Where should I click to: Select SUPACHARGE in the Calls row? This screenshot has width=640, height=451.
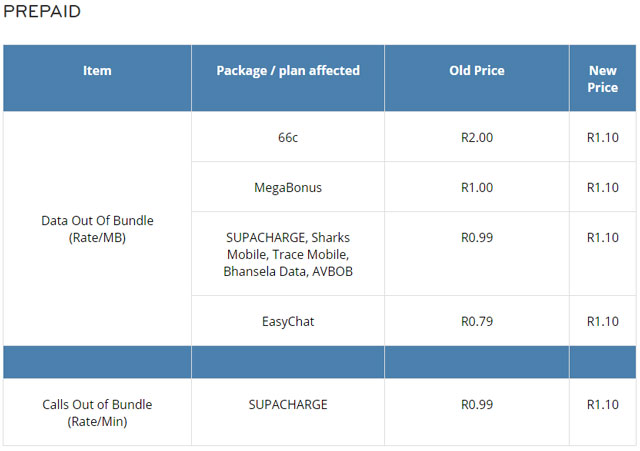coord(288,405)
